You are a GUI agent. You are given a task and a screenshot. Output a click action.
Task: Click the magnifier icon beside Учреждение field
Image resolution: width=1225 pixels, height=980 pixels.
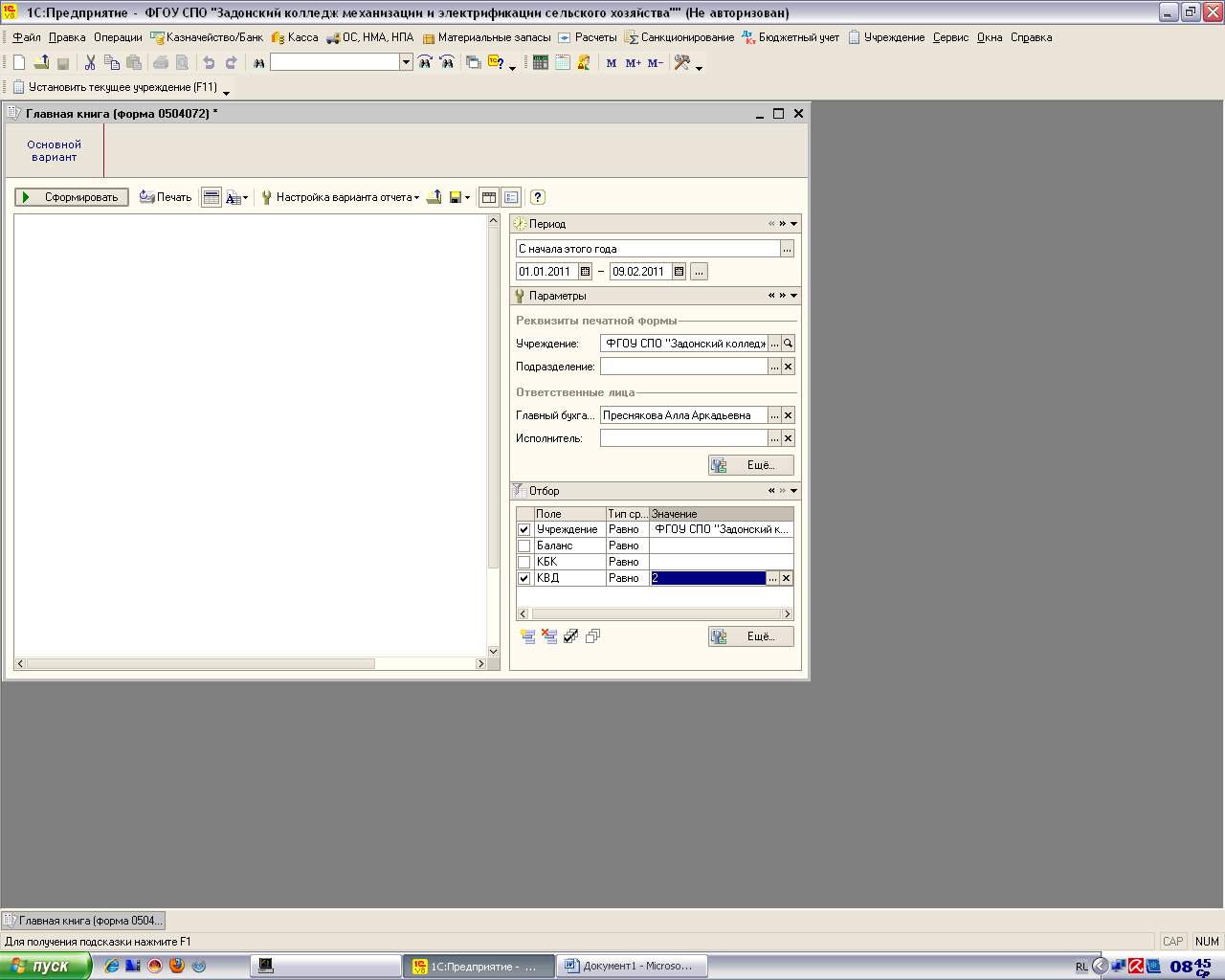coord(789,344)
